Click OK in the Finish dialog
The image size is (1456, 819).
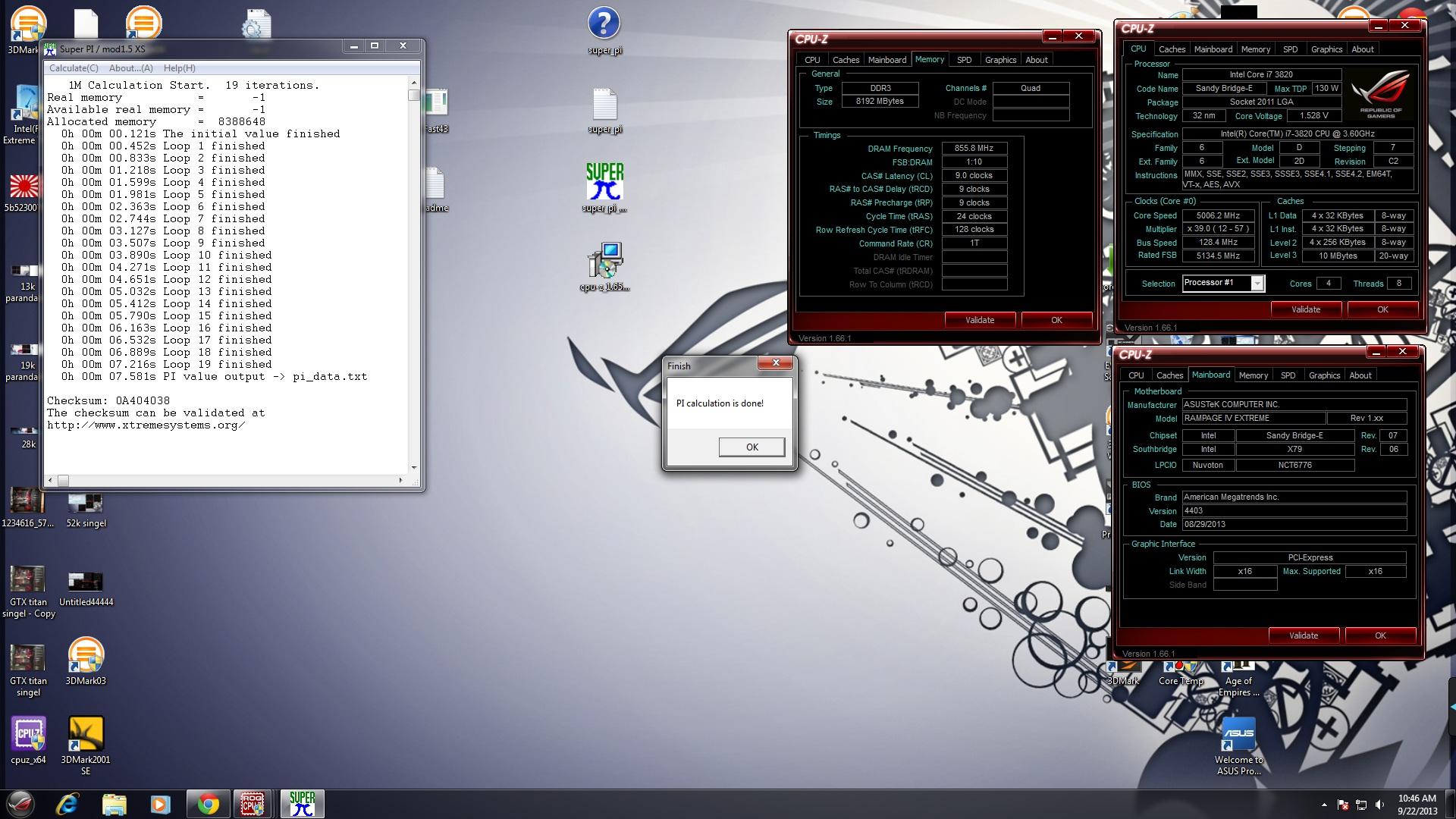coord(752,447)
